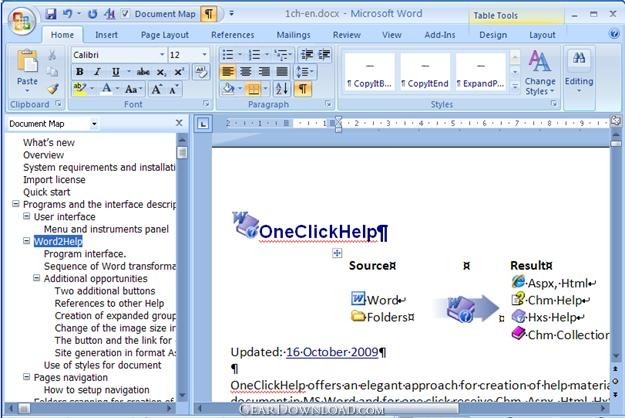Jump to Quick start heading
The height and width of the screenshot is (418, 625).
tap(47, 192)
